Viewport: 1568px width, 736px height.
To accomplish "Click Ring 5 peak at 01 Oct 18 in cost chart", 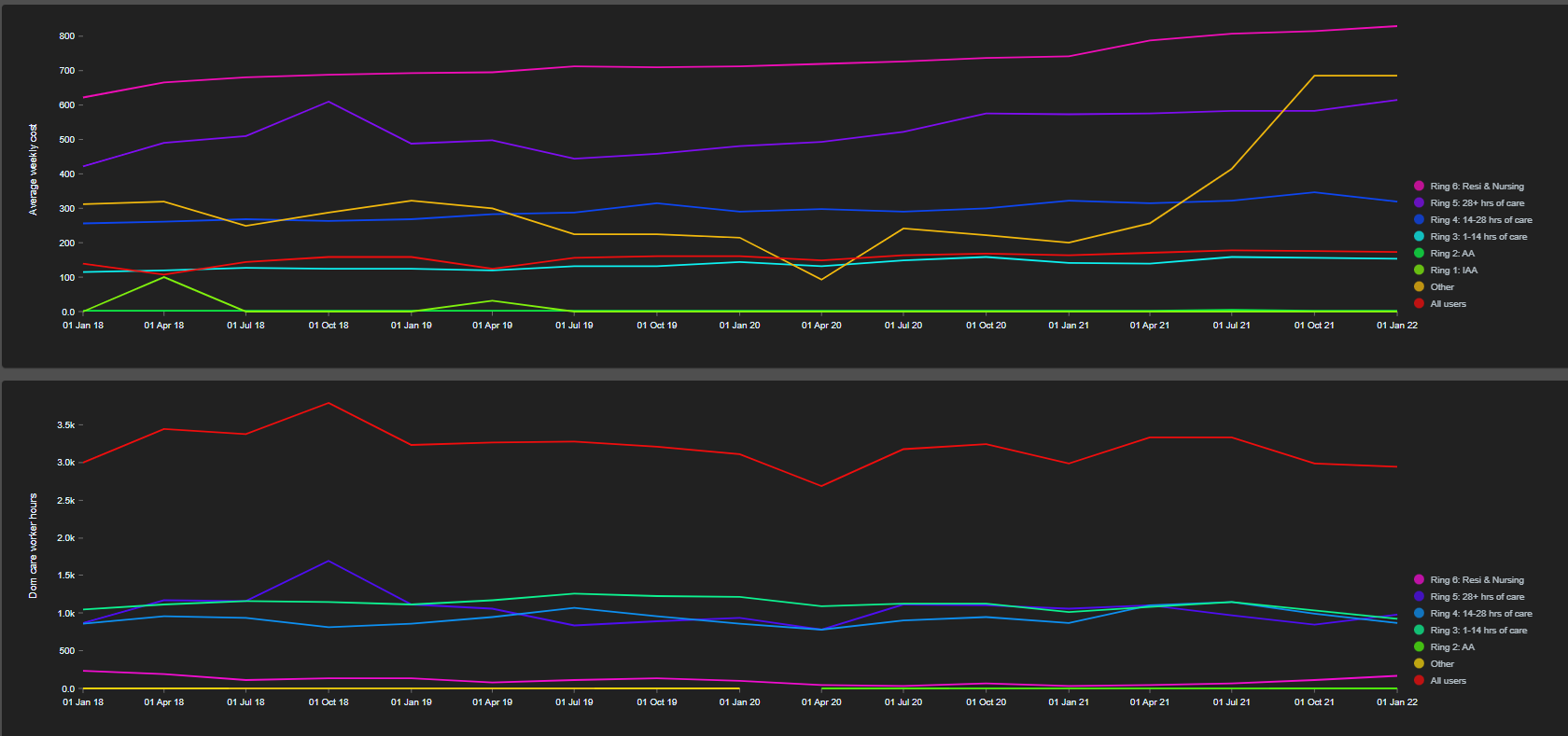I will click(x=329, y=102).
